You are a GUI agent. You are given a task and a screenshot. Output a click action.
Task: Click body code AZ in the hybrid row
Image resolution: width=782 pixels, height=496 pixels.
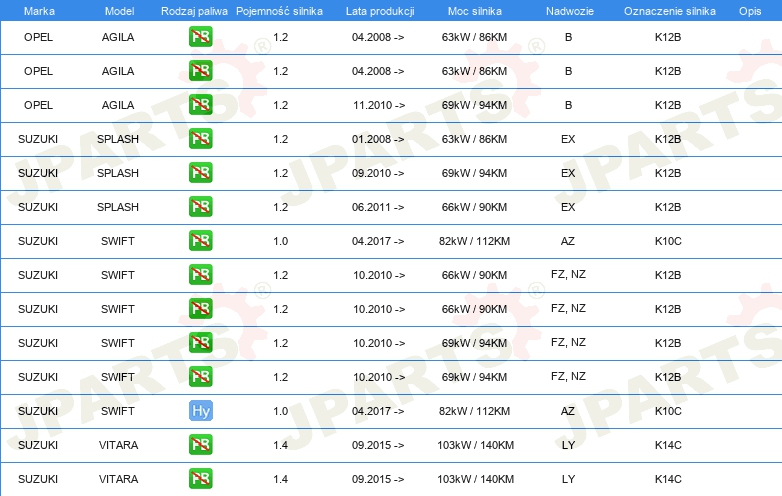click(x=568, y=411)
